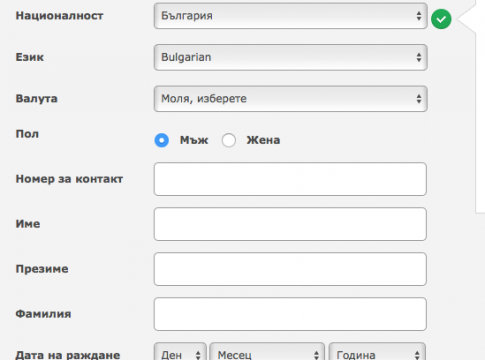Focus the Номер за контакт input field
The width and height of the screenshot is (485, 360).
290,179
